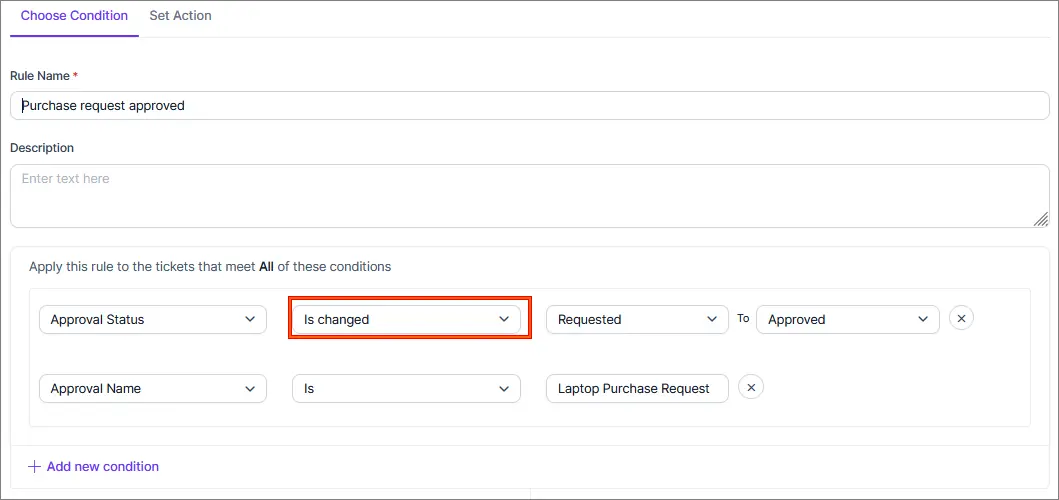Switch to the Set Action tab
The width and height of the screenshot is (1059, 500).
click(180, 16)
